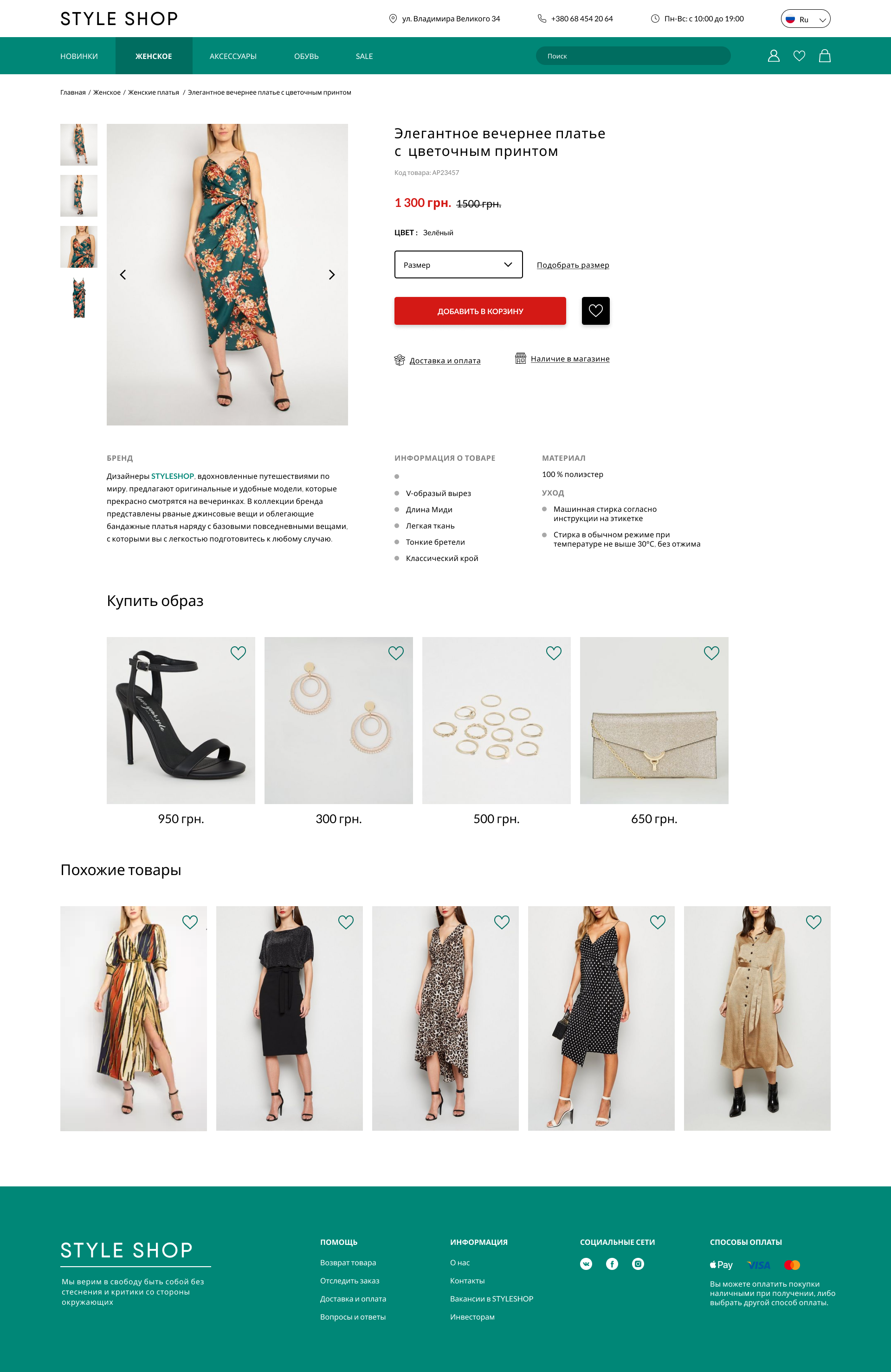Open the Ru language selector
The image size is (891, 1372).
click(805, 19)
